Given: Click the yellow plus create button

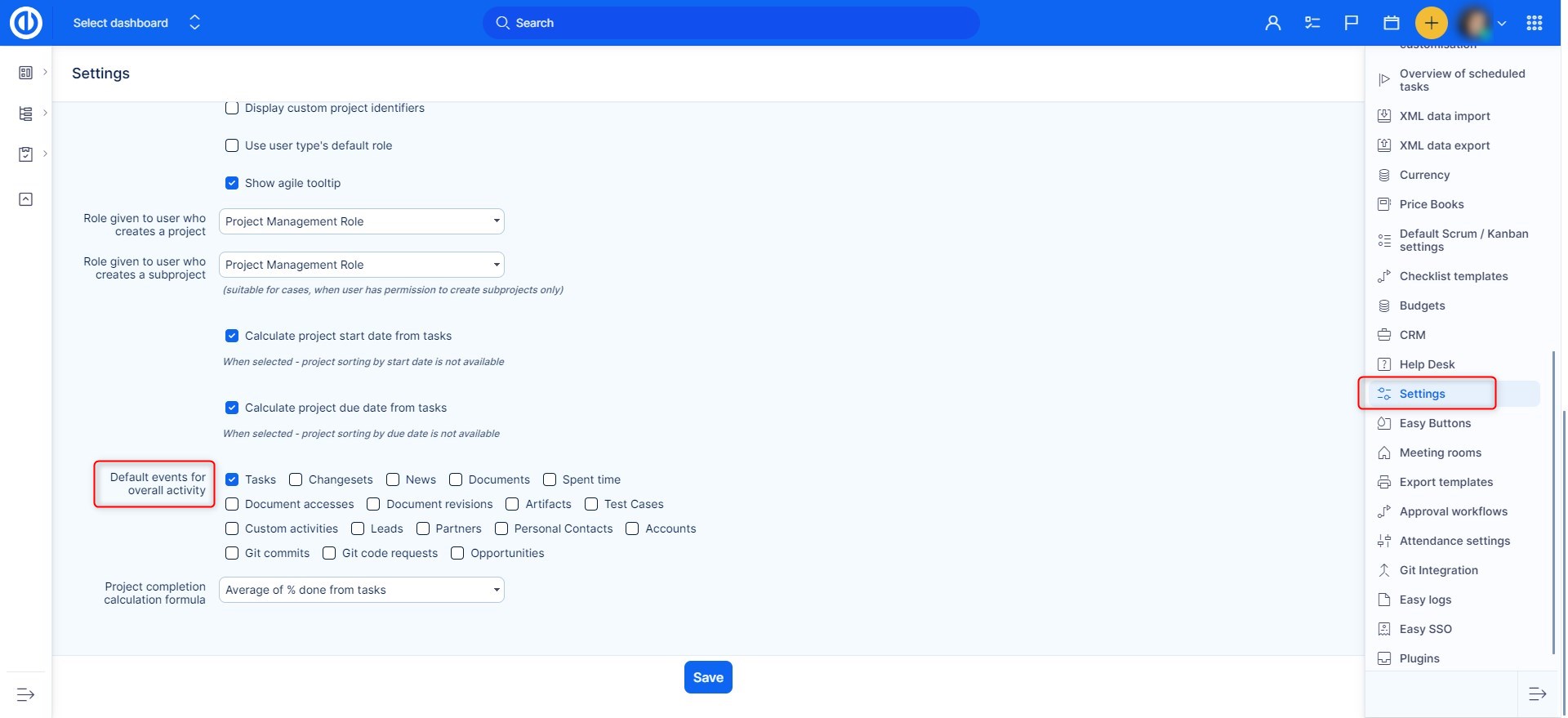Looking at the screenshot, I should coord(1431,23).
